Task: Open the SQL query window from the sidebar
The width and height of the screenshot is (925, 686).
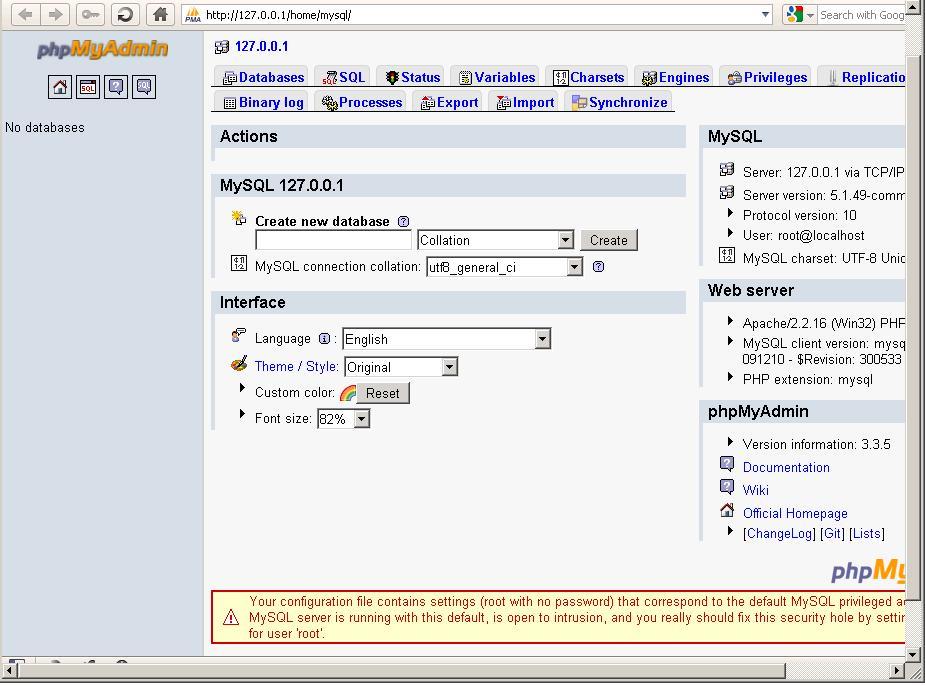Action: click(87, 87)
